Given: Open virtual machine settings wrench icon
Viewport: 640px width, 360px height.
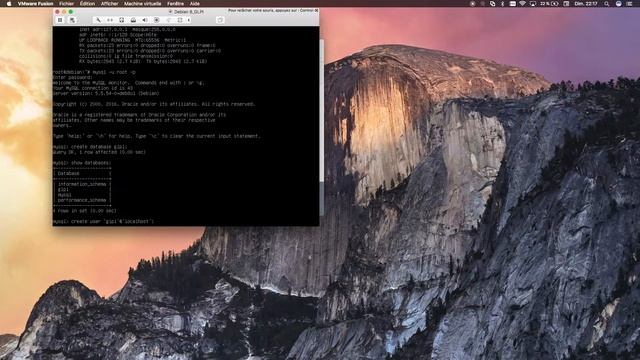Looking at the screenshot, I should [98, 20].
